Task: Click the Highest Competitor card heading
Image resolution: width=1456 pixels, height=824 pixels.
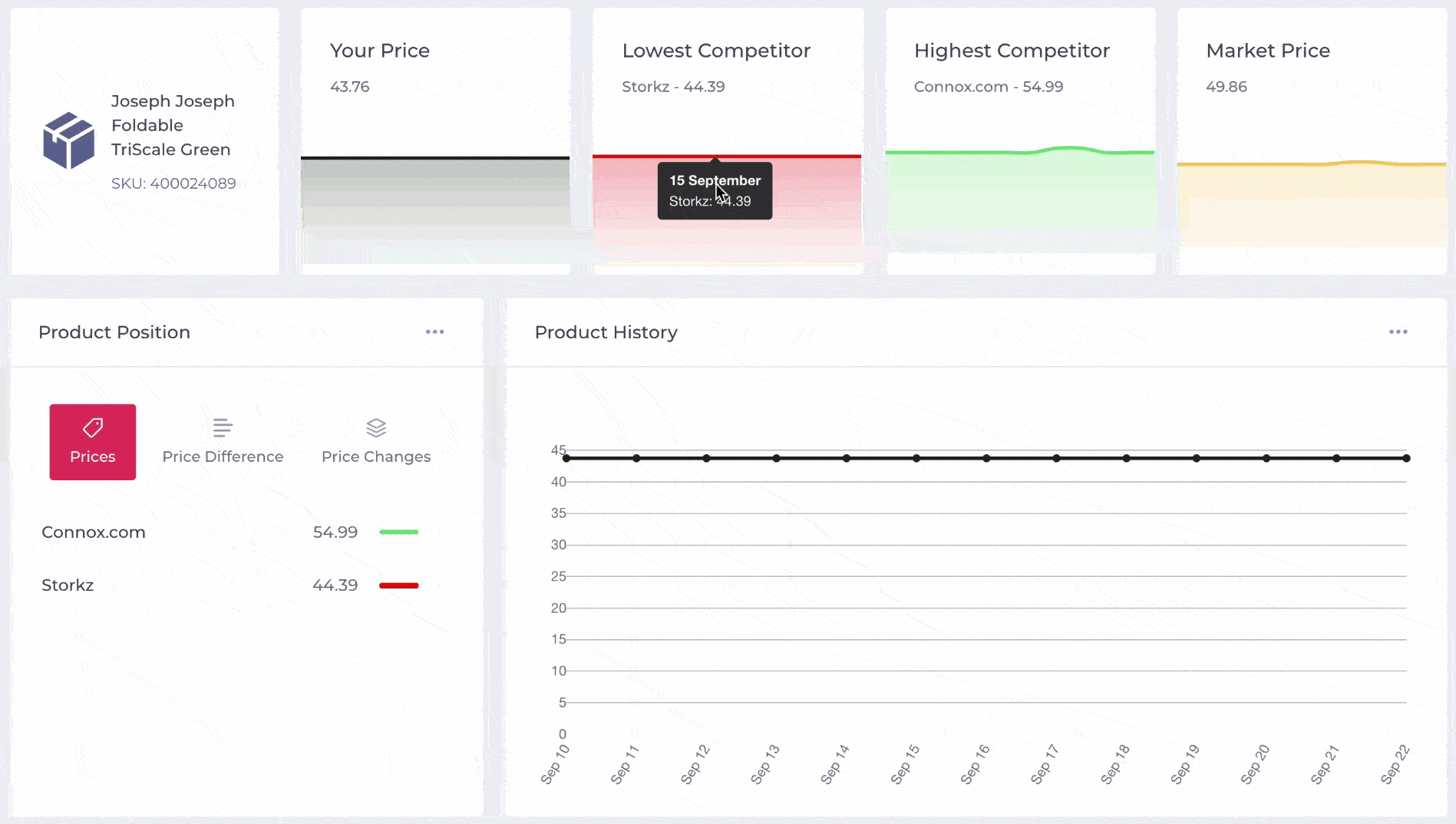Action: point(1012,51)
